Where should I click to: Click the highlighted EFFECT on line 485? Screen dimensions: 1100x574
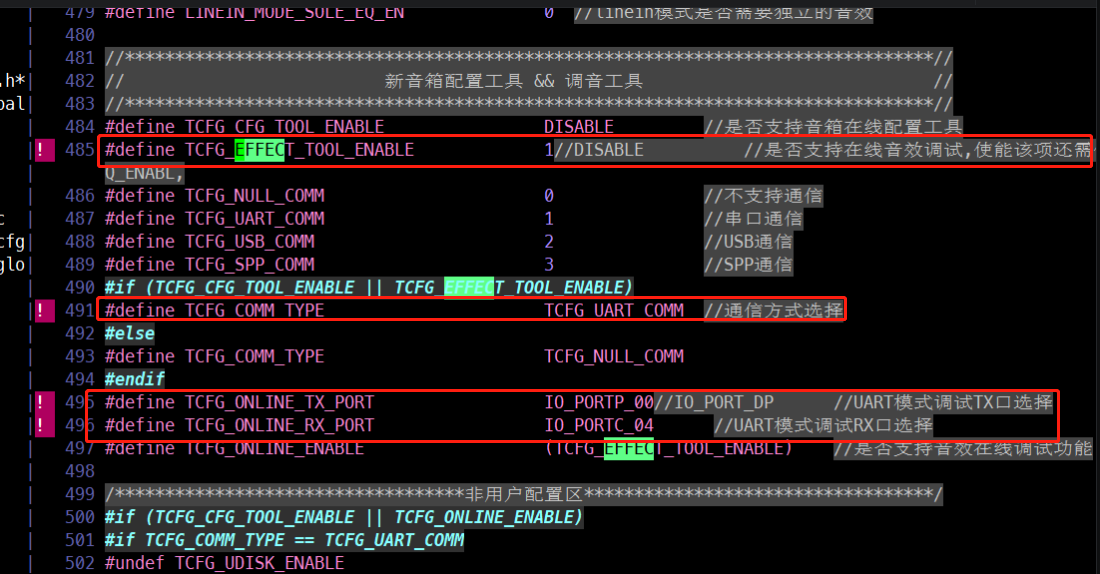259,150
